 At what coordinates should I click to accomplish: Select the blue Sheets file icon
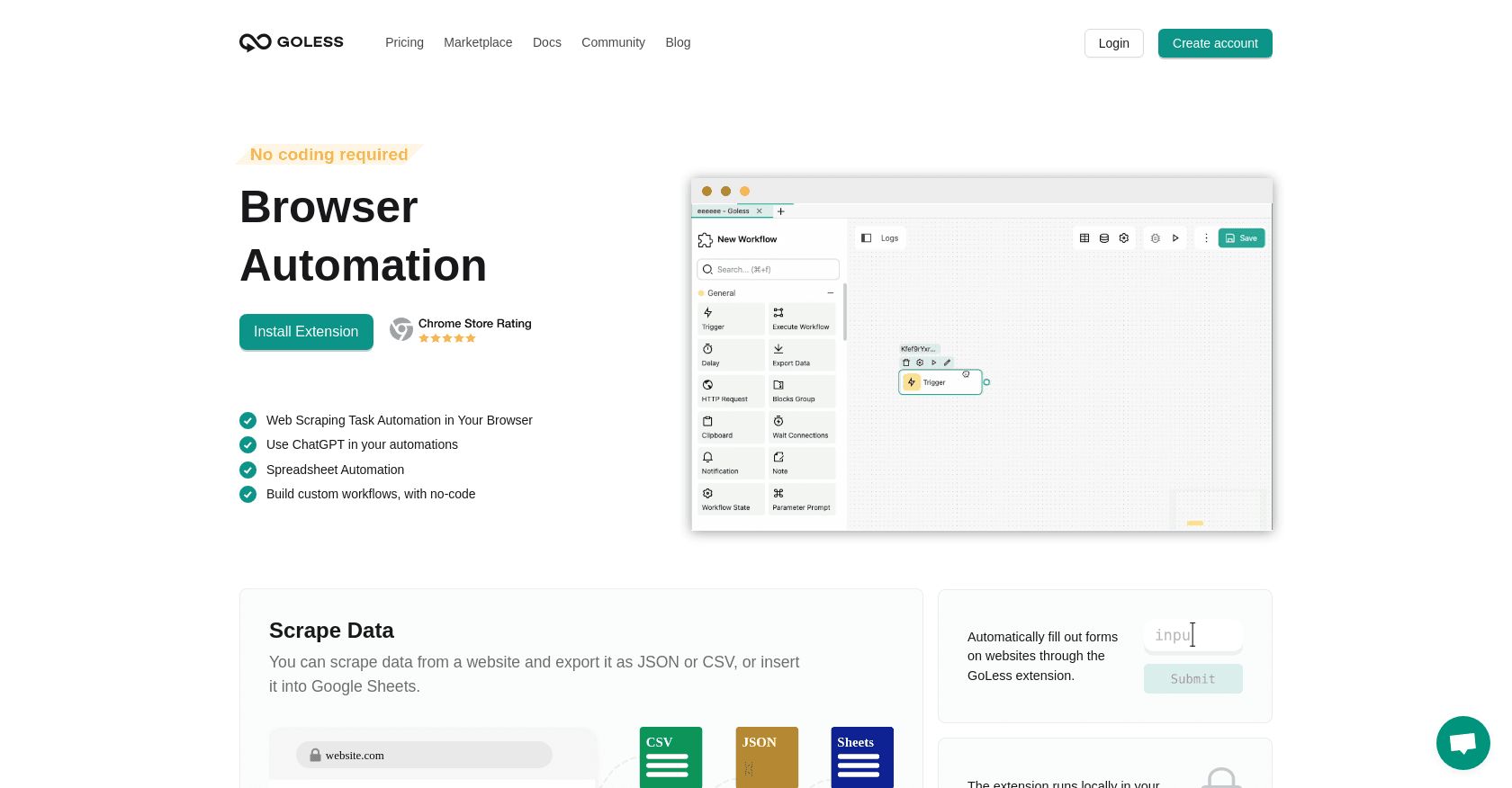[862, 757]
